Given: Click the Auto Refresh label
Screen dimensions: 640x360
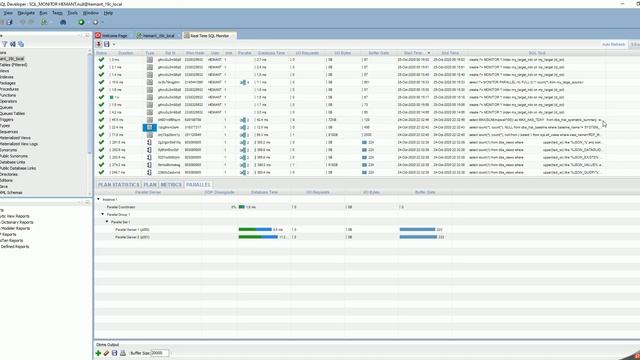Looking at the screenshot, I should click(x=613, y=44).
